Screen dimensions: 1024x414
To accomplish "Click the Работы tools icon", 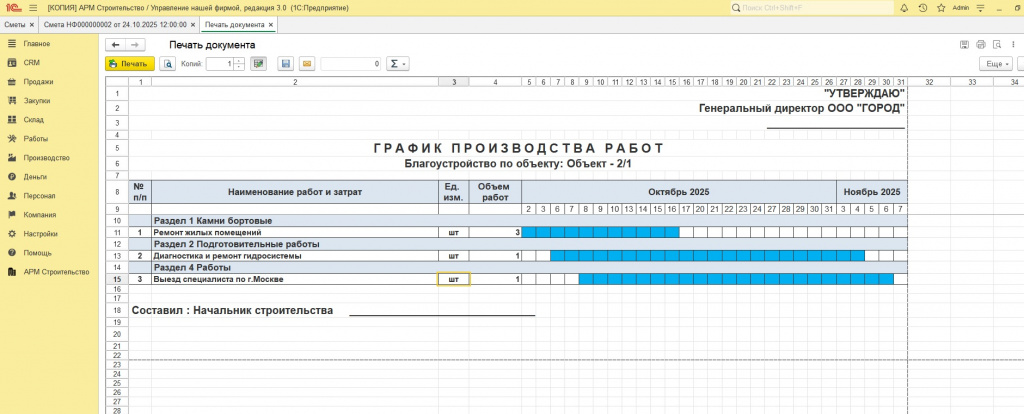I will [x=11, y=138].
